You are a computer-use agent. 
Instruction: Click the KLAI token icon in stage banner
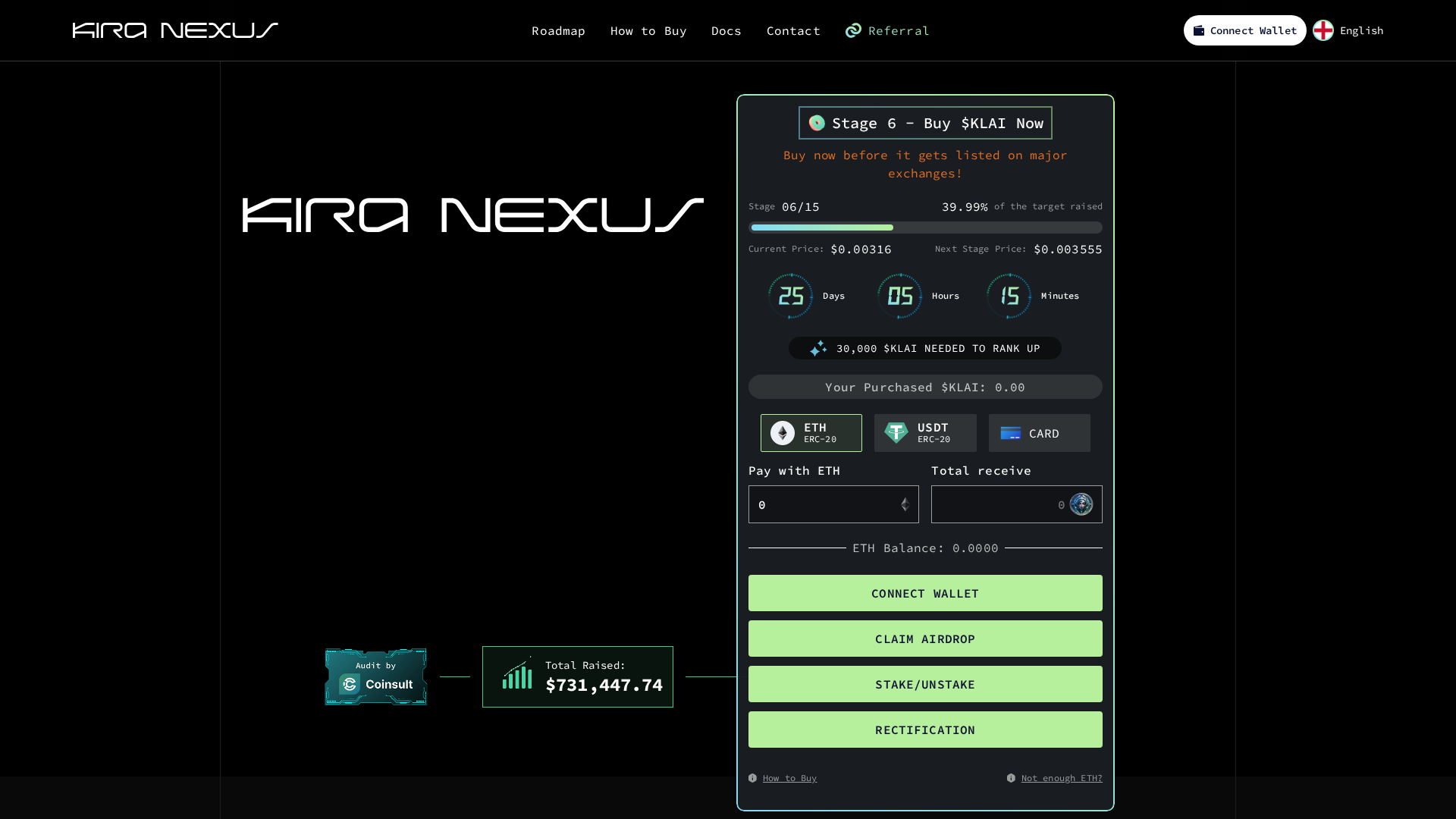[817, 123]
